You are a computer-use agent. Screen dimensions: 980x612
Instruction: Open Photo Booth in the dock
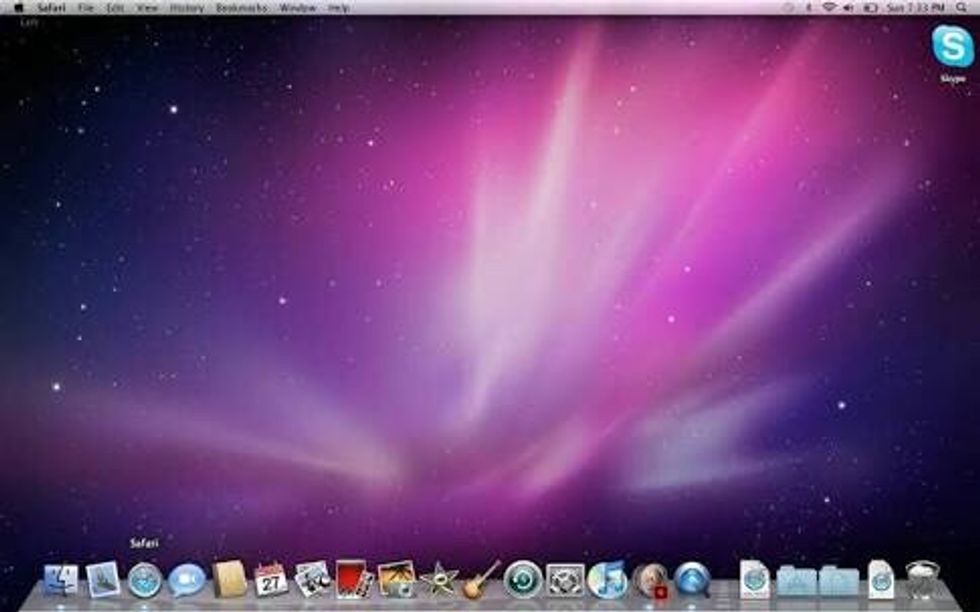354,579
